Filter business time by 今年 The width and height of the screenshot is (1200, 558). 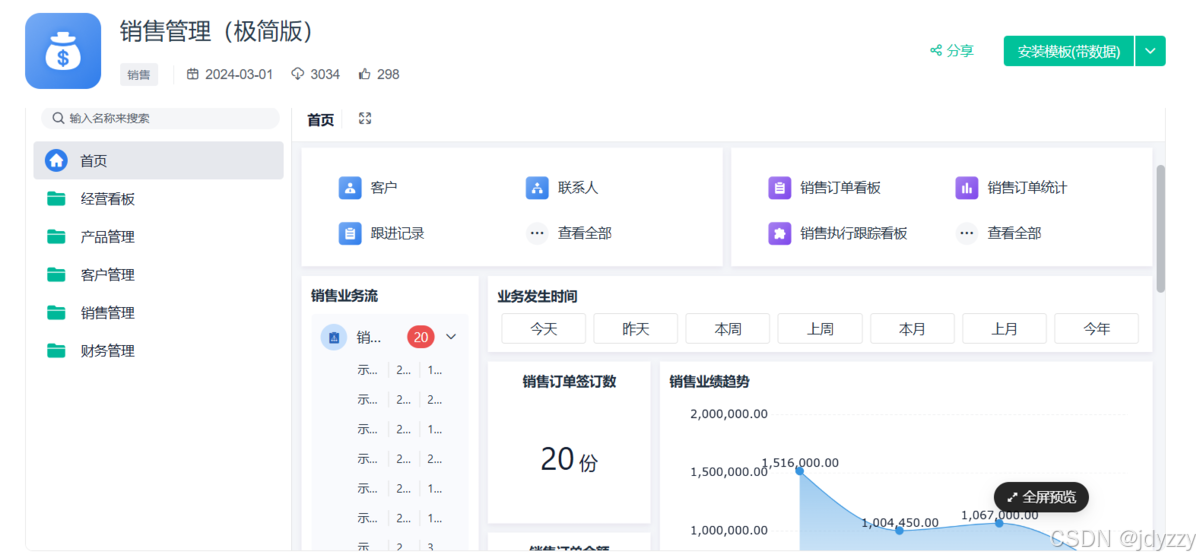[x=1096, y=329]
